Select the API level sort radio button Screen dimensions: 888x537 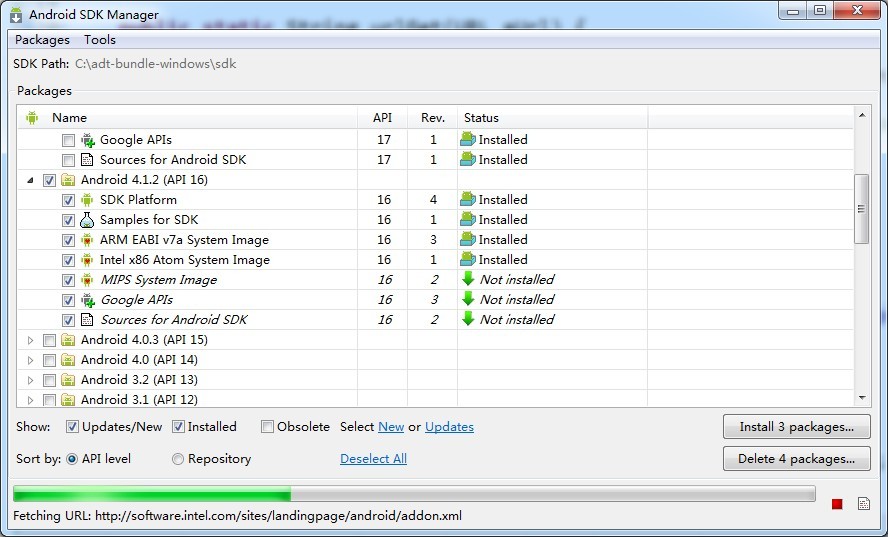pyautogui.click(x=72, y=459)
